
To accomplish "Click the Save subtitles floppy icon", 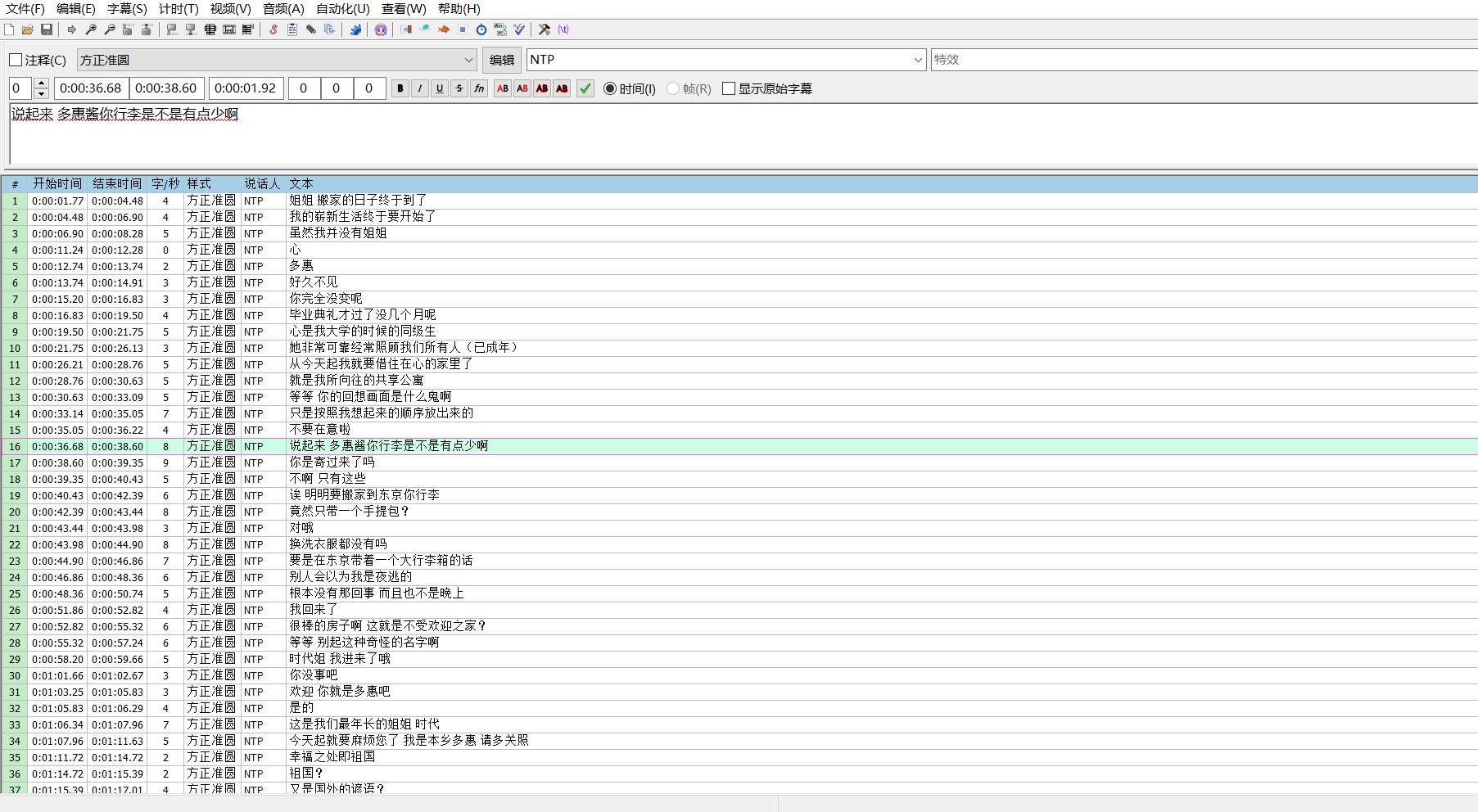I will [47, 29].
